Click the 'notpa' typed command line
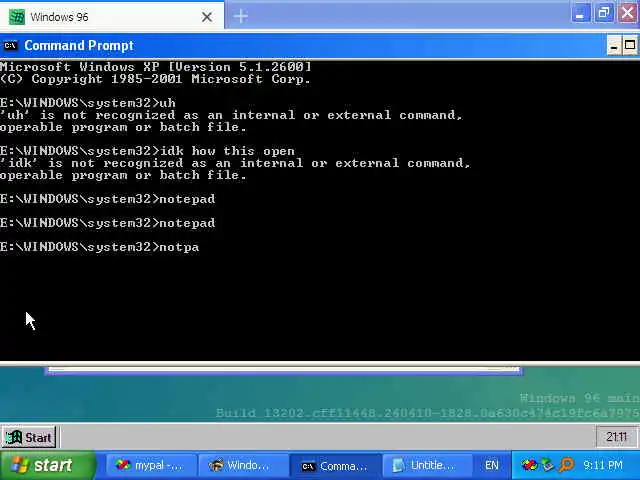 pos(100,247)
